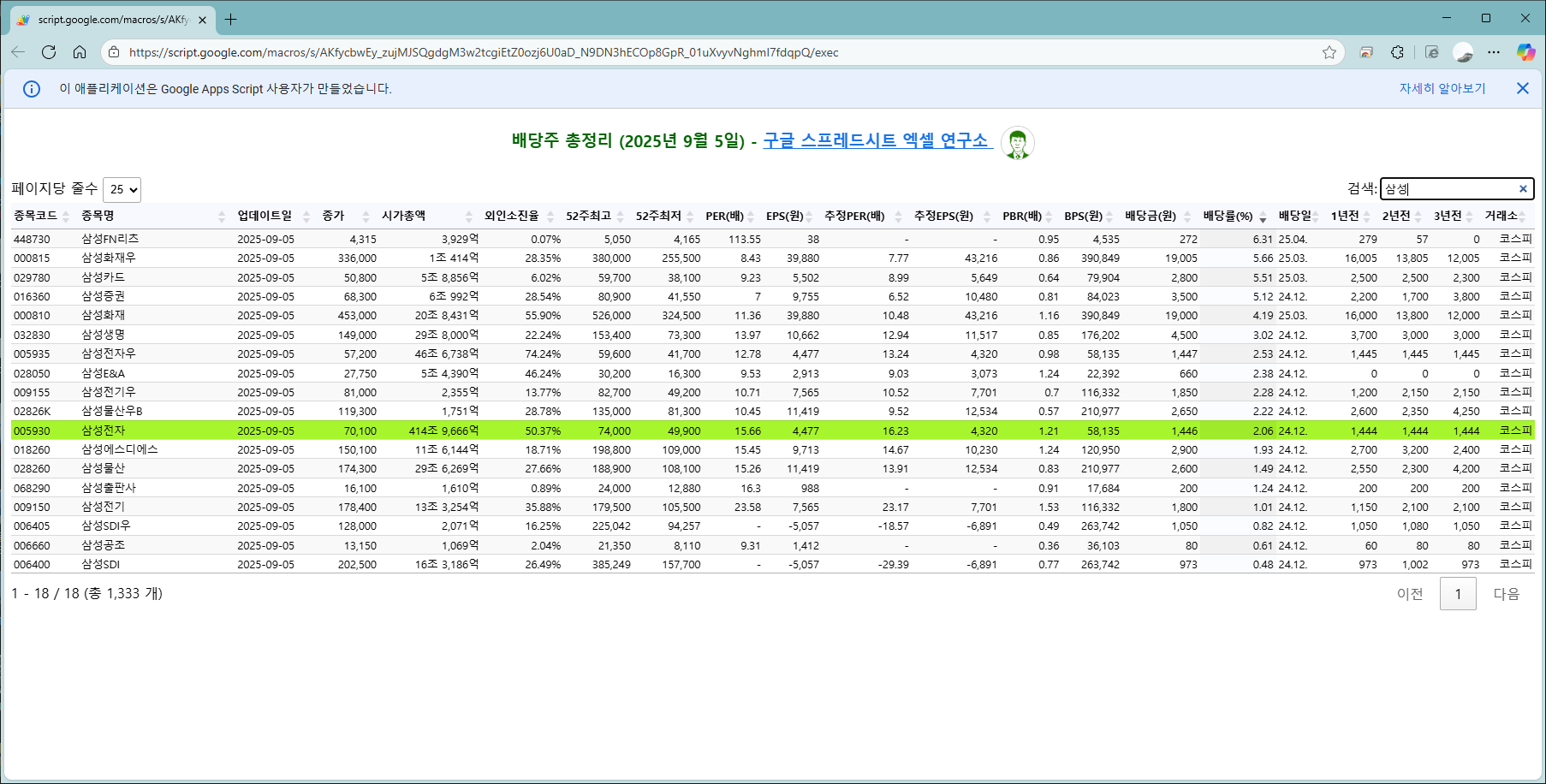Click the 삼성E&A stock name
Image resolution: width=1546 pixels, height=784 pixels.
104,373
